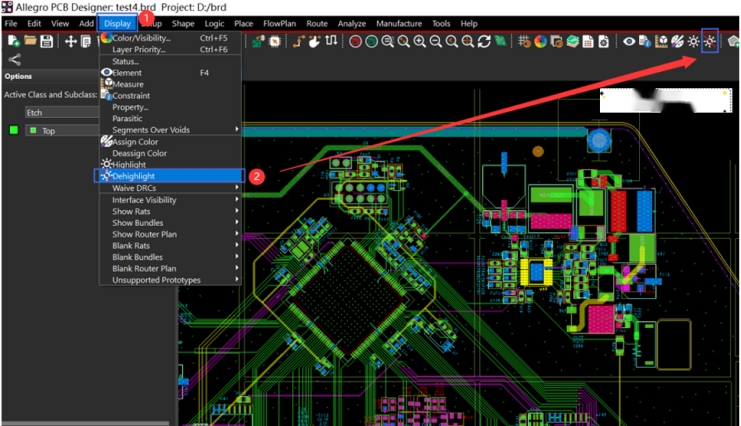Open the Etch class dropdown
Viewport: 741px width, 426px height.
(x=60, y=112)
